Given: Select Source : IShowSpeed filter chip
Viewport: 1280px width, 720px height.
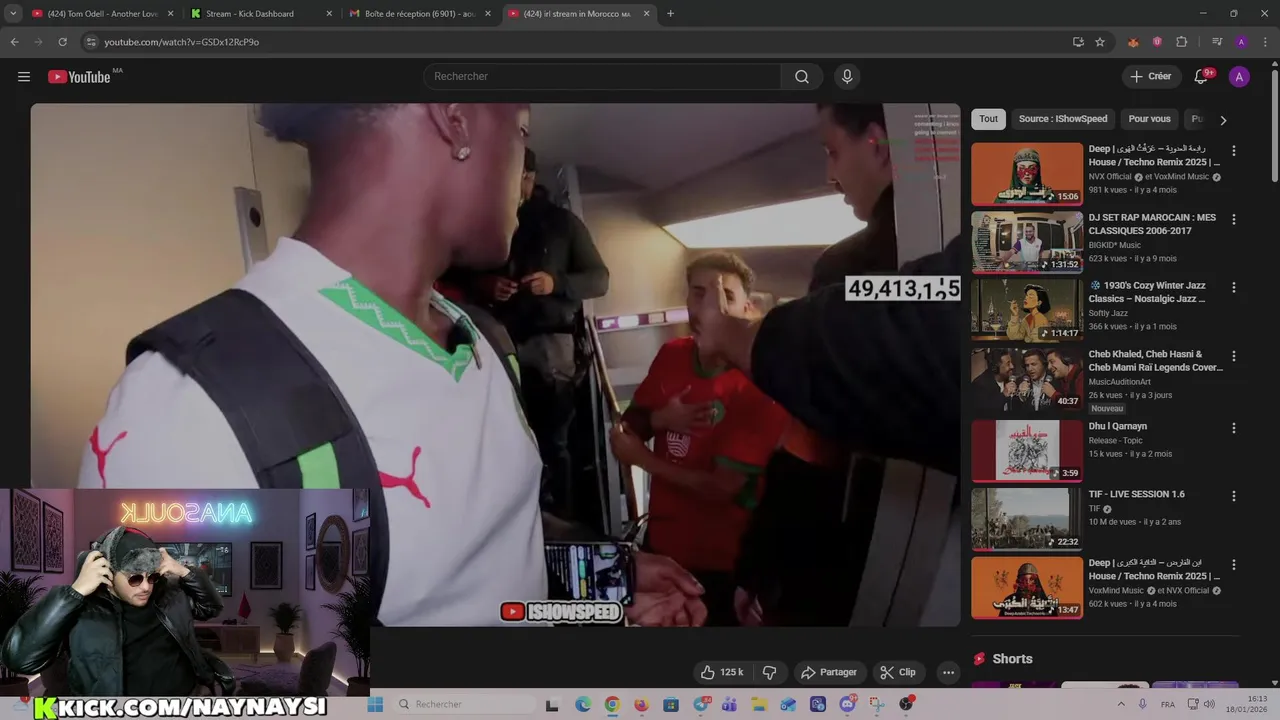Looking at the screenshot, I should click(1063, 119).
